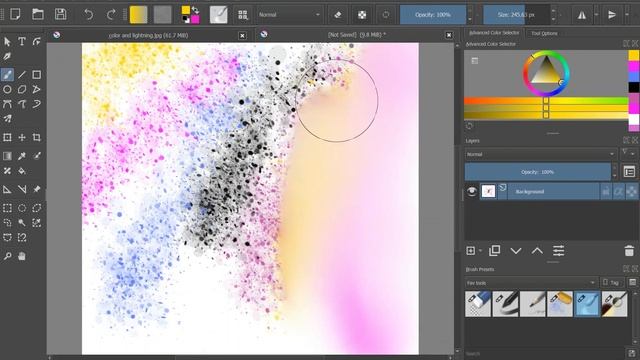
Task: Swap the foreground and background colors
Action: 196,10
